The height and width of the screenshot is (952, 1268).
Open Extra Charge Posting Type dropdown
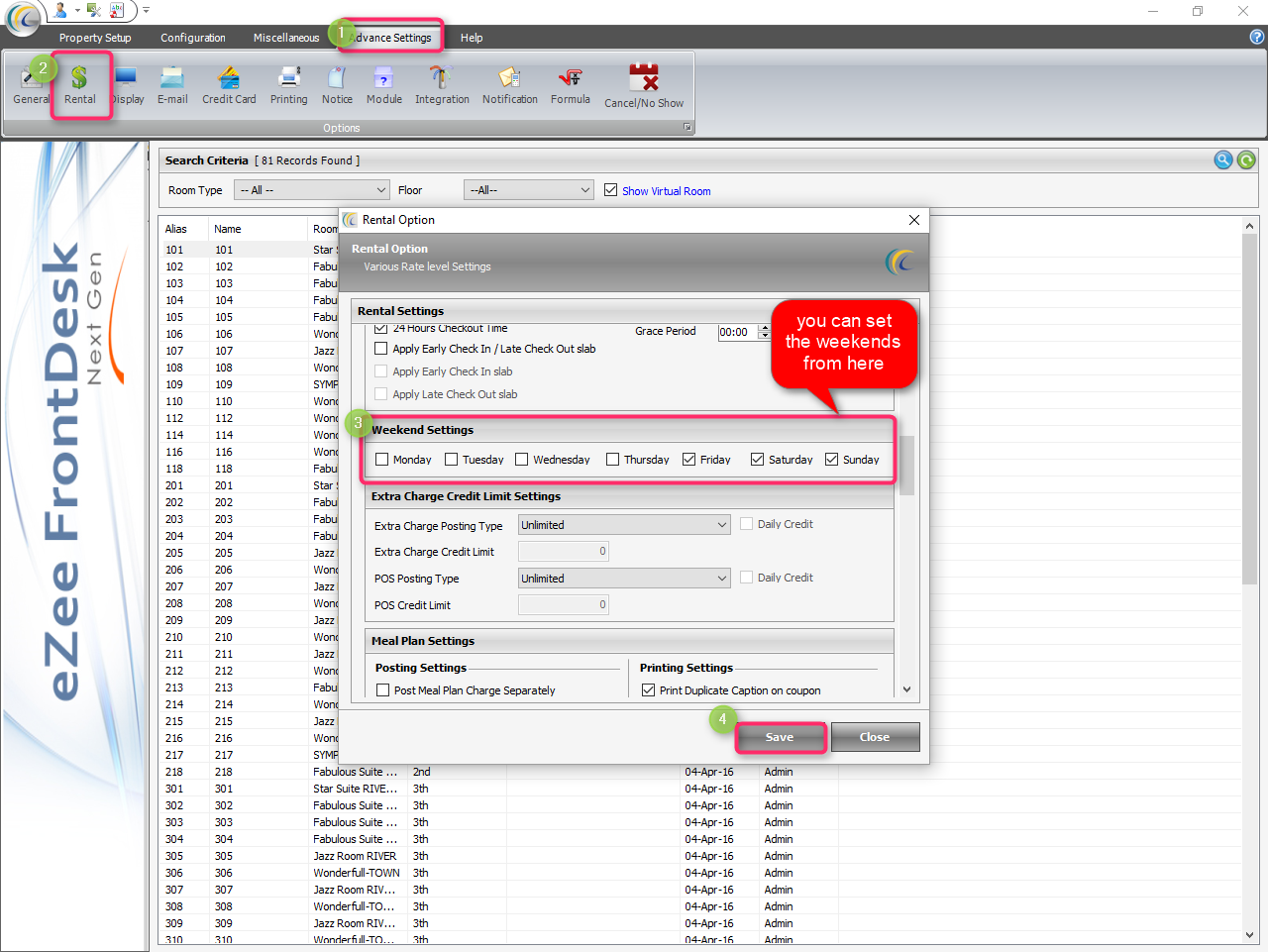tap(624, 525)
